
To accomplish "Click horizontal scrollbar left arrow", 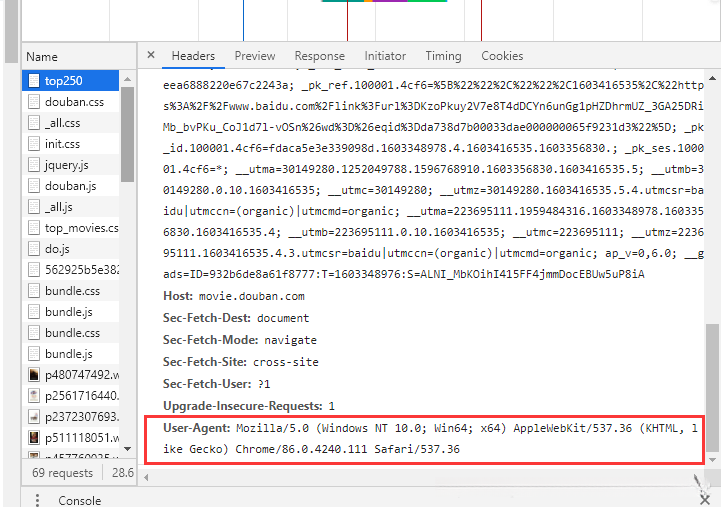I will pos(146,478).
